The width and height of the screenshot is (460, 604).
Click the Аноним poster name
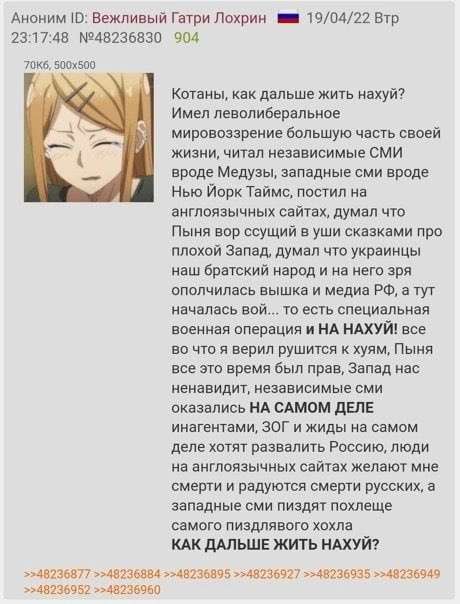click(x=39, y=18)
